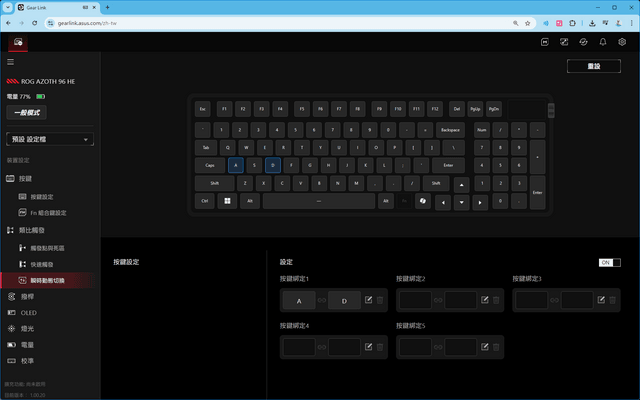The width and height of the screenshot is (640, 400).
Task: Open 觸發點與死區 in the sidebar
Action: pos(47,248)
